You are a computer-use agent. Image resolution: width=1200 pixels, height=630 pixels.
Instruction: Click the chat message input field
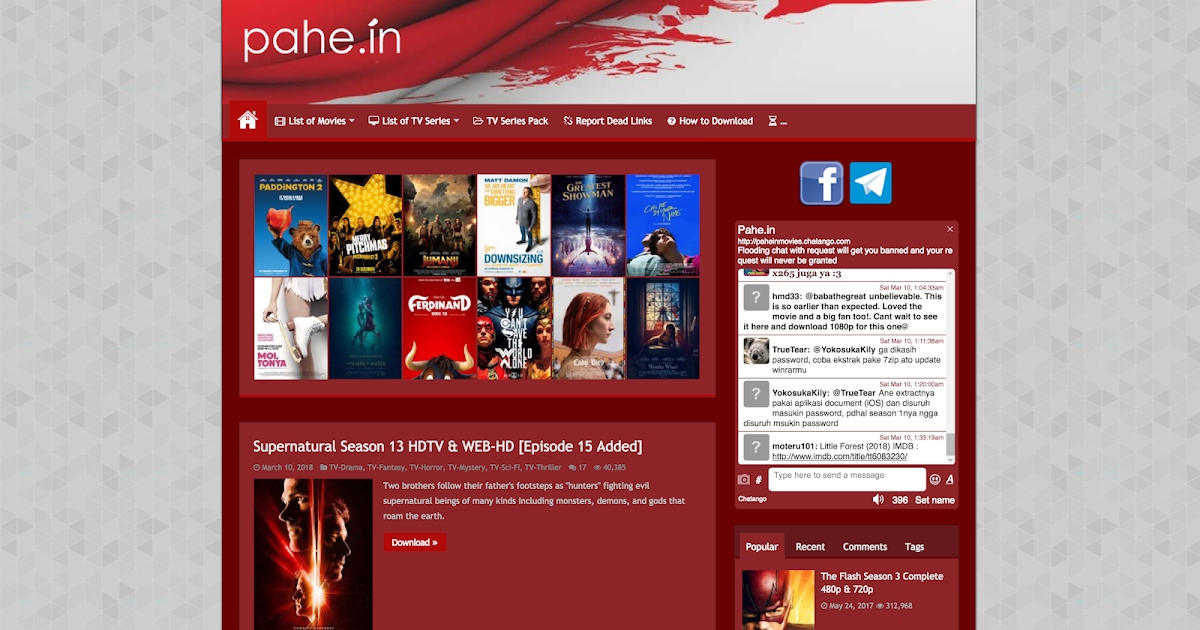click(x=847, y=478)
